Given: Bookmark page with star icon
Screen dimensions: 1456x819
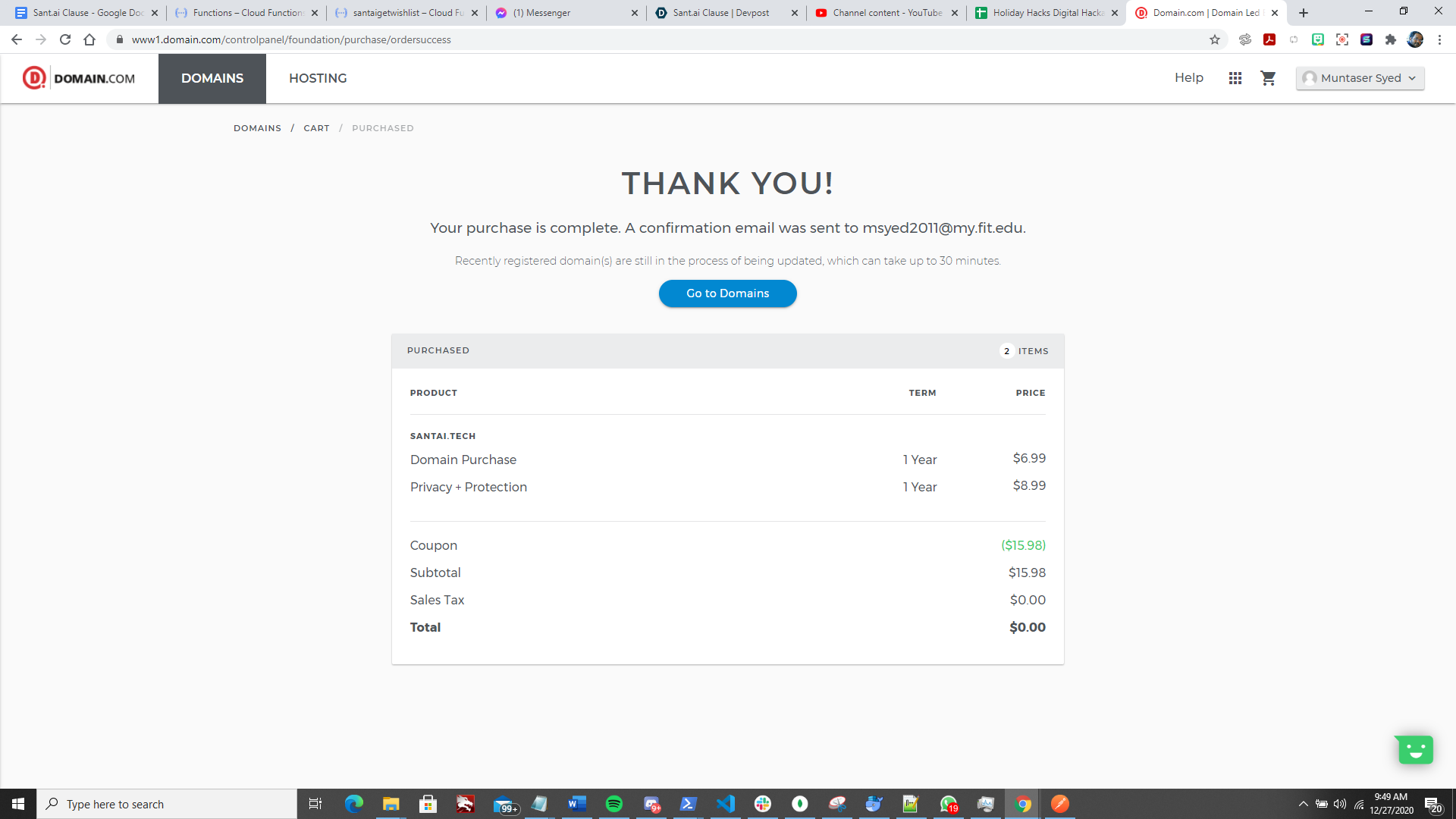Looking at the screenshot, I should tap(1215, 39).
